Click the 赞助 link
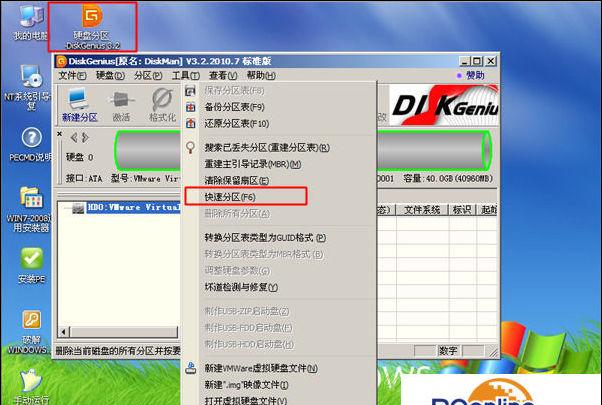The height and width of the screenshot is (405, 602). [x=475, y=75]
